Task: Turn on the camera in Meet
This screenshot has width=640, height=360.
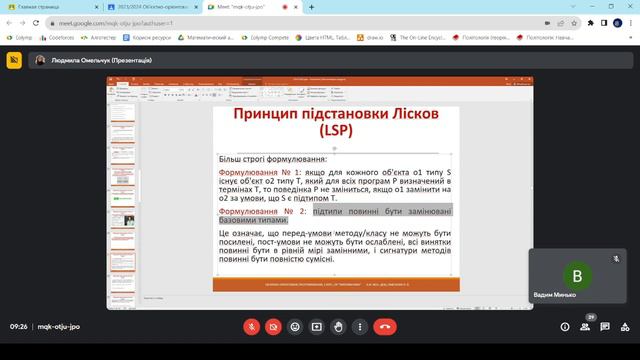Action: 273,327
